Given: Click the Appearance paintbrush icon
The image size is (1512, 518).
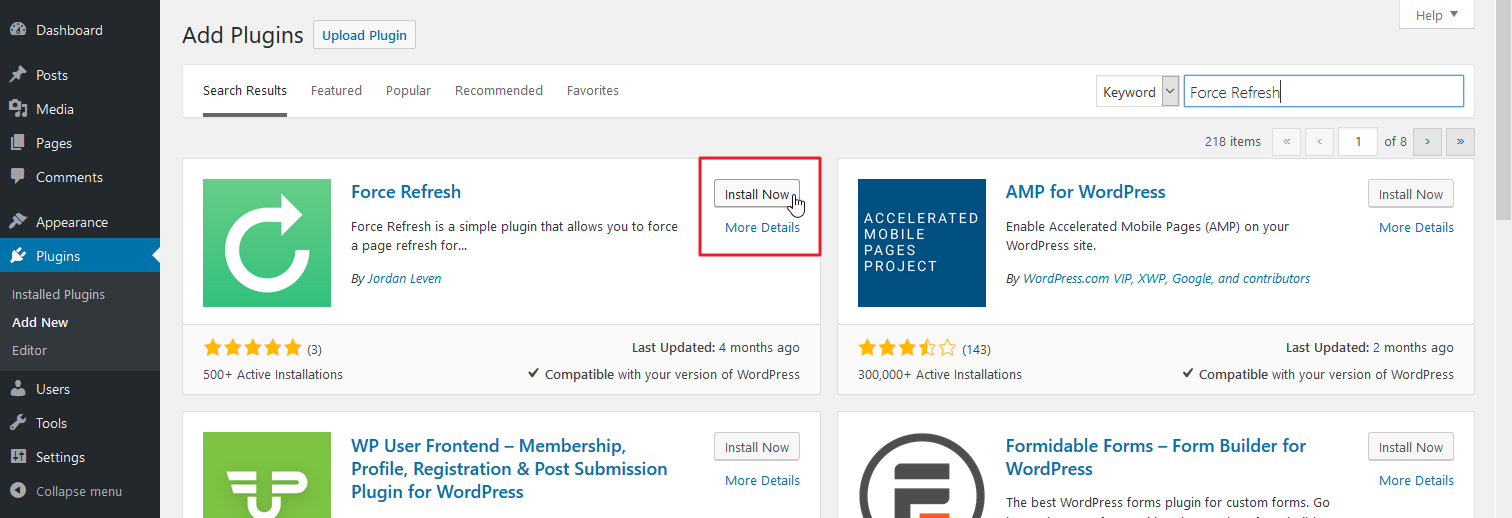Looking at the screenshot, I should click(x=18, y=222).
